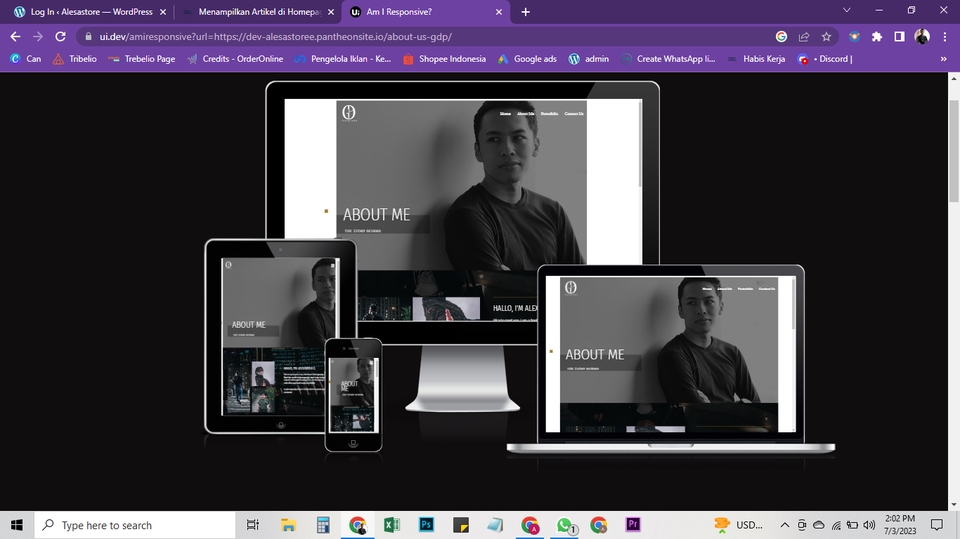960x539 pixels.
Task: Select the Am I Responsive? tab
Action: pos(426,12)
